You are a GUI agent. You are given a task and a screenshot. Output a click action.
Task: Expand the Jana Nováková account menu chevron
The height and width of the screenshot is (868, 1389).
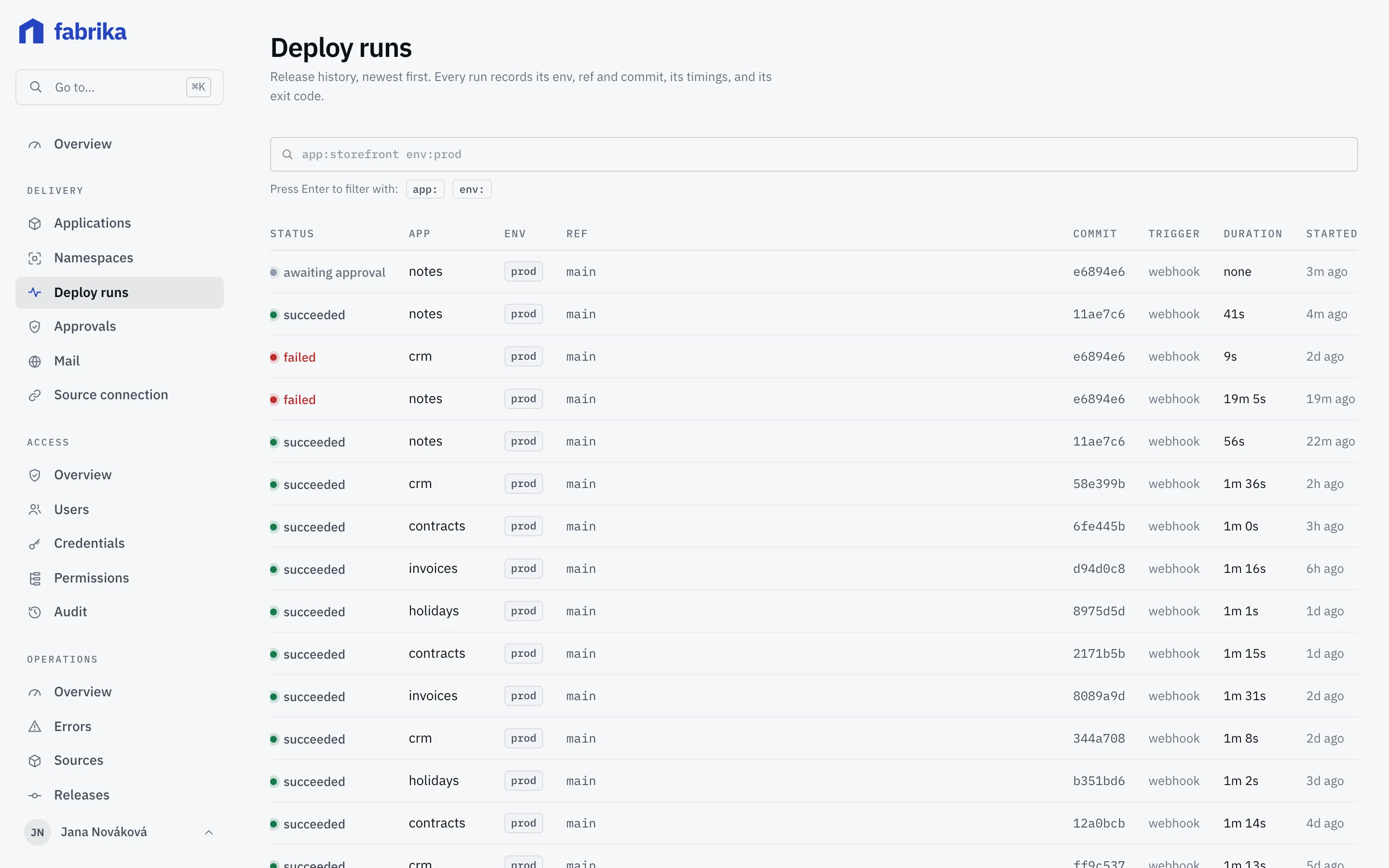209,832
